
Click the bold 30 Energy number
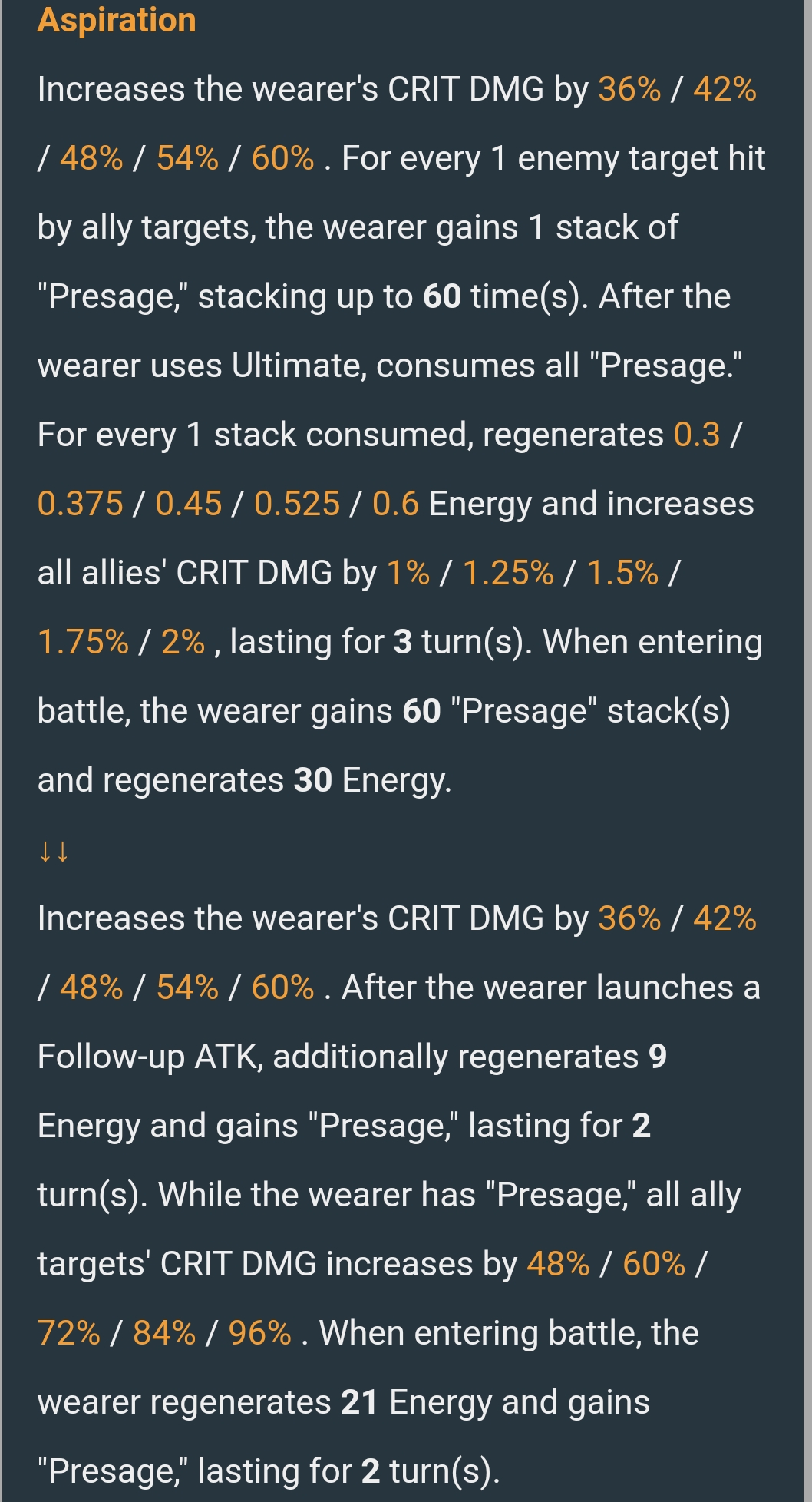313,780
